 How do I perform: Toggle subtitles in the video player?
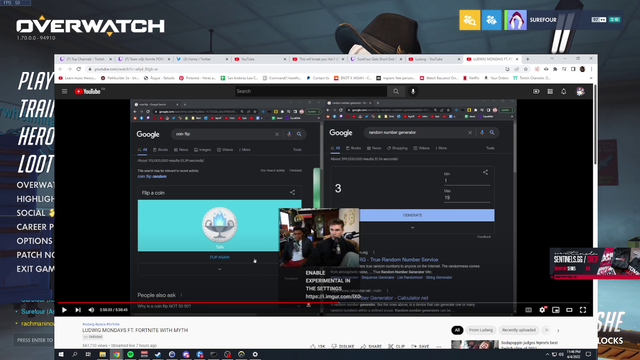[529, 310]
